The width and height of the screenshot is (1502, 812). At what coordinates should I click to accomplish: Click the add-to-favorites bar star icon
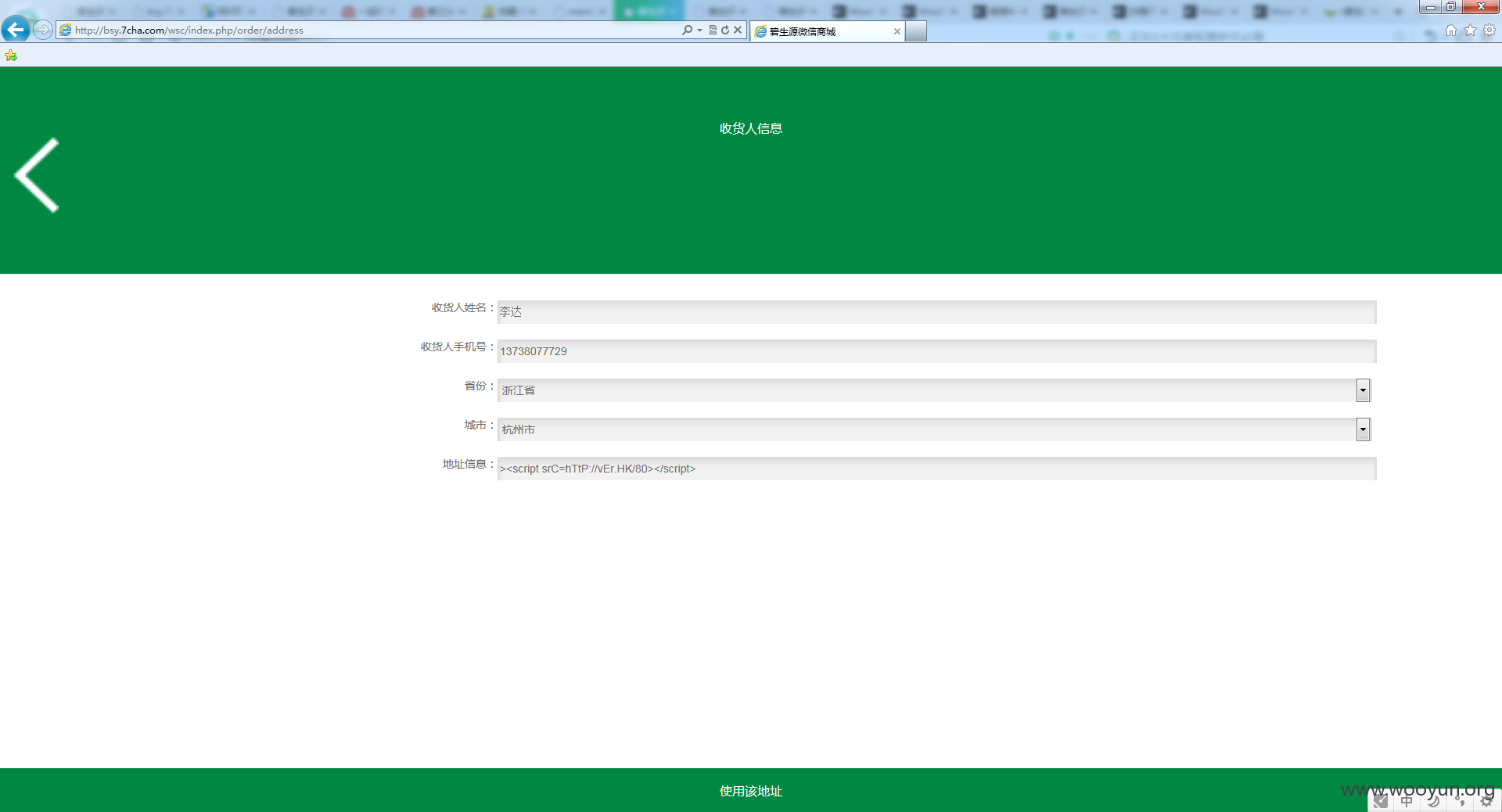coord(11,56)
